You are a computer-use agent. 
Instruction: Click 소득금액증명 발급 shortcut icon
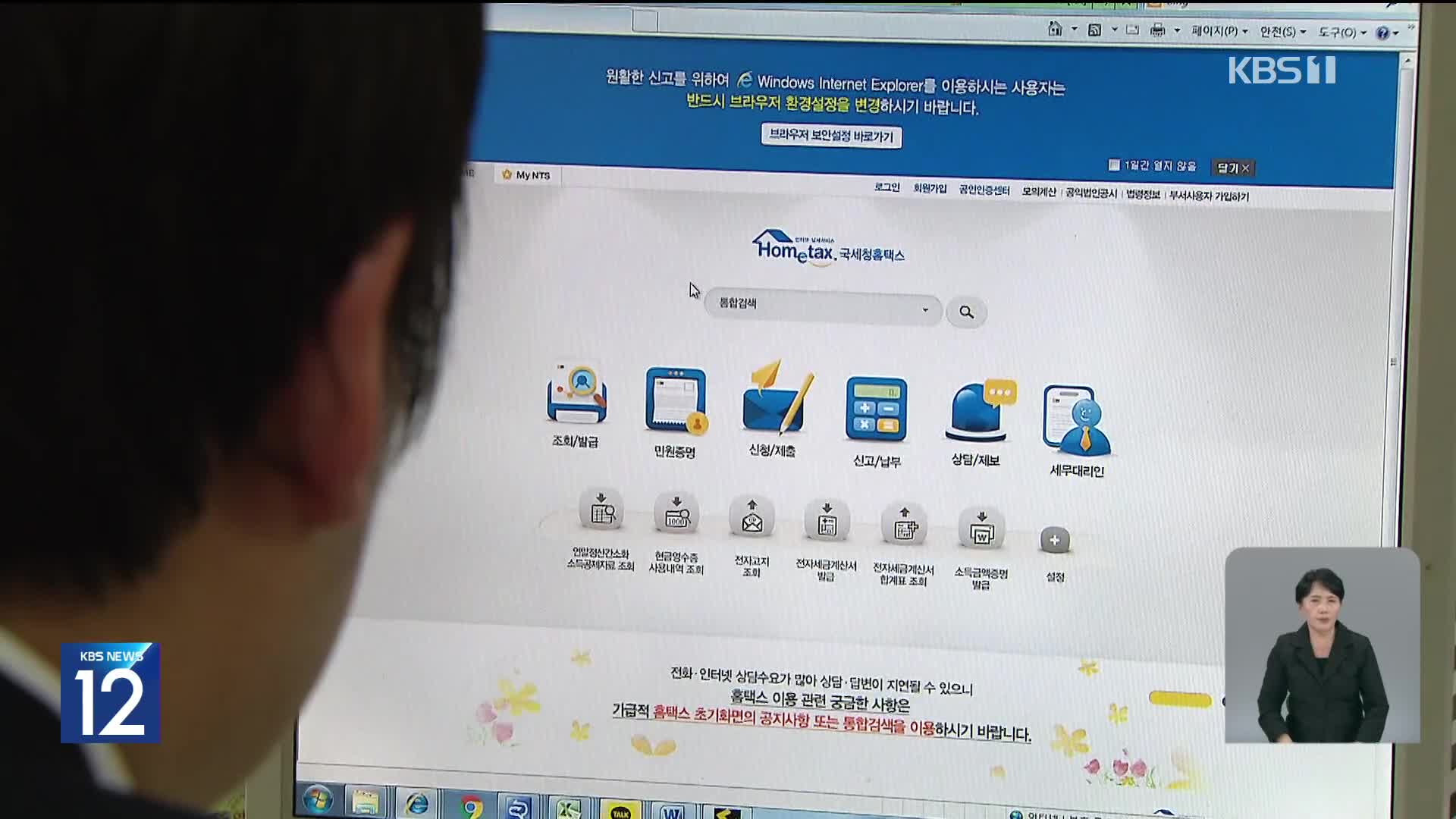click(981, 529)
